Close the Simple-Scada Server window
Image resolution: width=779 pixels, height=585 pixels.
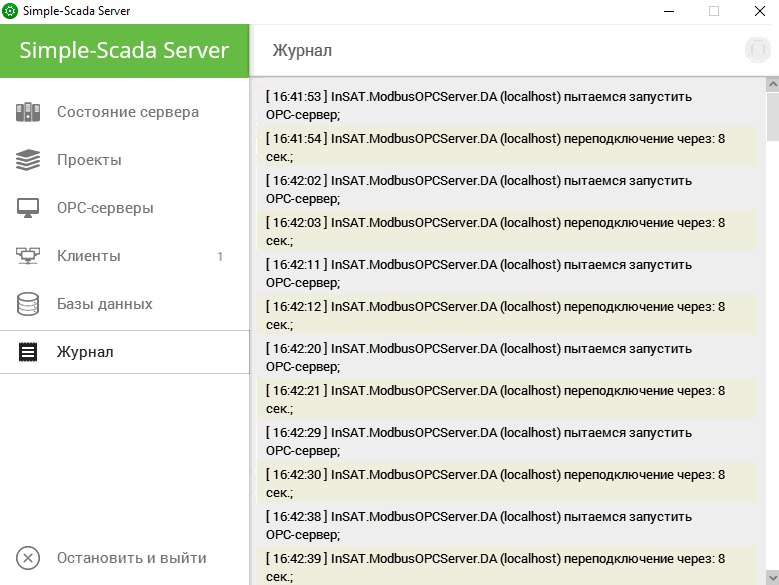(760, 11)
